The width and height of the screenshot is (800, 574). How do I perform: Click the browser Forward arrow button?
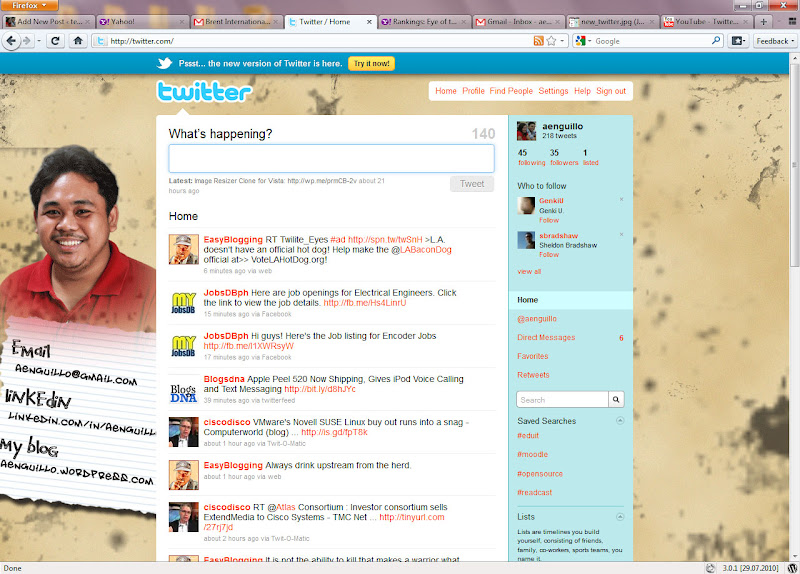pyautogui.click(x=27, y=41)
